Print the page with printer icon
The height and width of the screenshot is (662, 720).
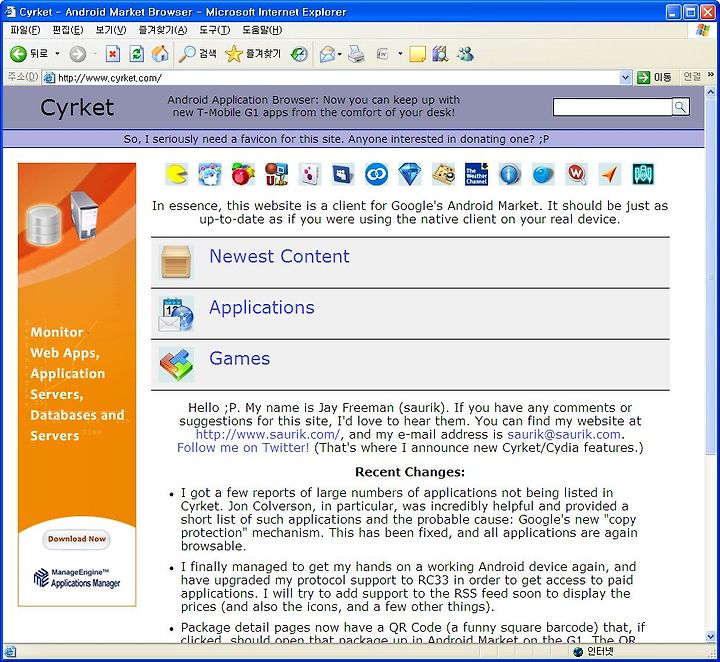(356, 54)
